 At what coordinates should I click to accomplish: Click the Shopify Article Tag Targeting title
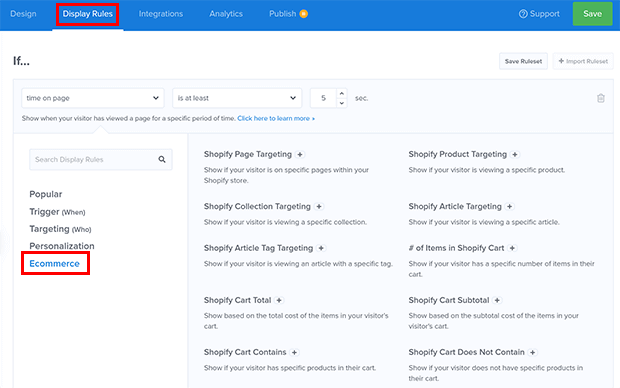click(x=259, y=248)
